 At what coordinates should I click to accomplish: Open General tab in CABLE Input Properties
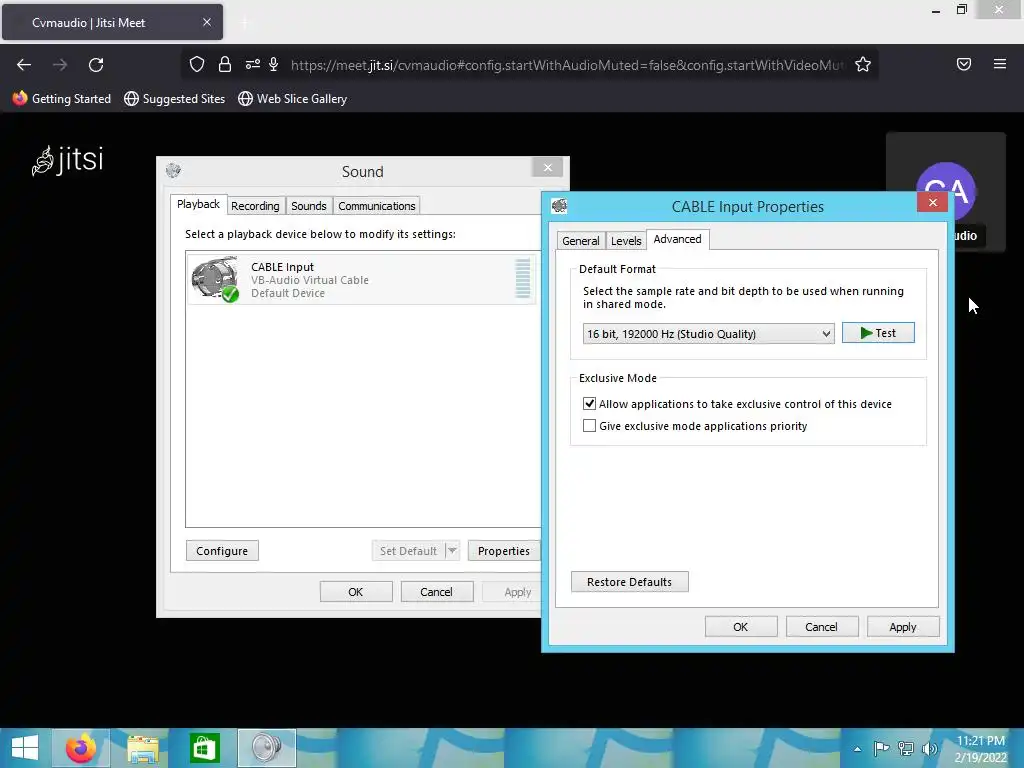581,240
